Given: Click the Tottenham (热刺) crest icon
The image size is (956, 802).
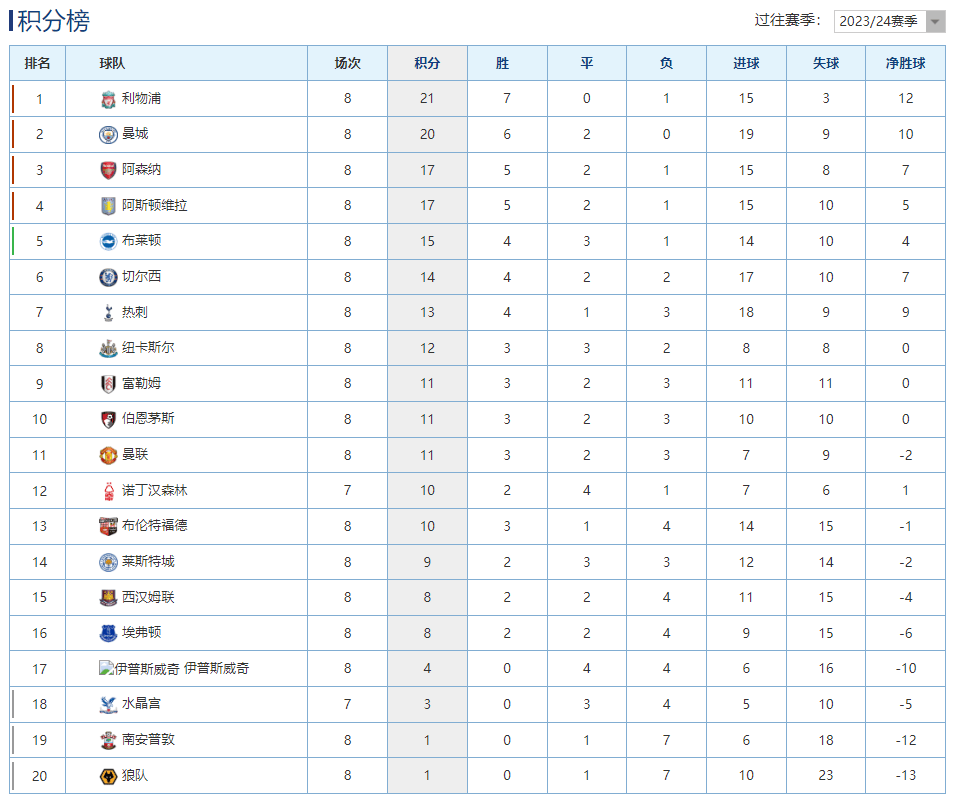Looking at the screenshot, I should tap(108, 313).
